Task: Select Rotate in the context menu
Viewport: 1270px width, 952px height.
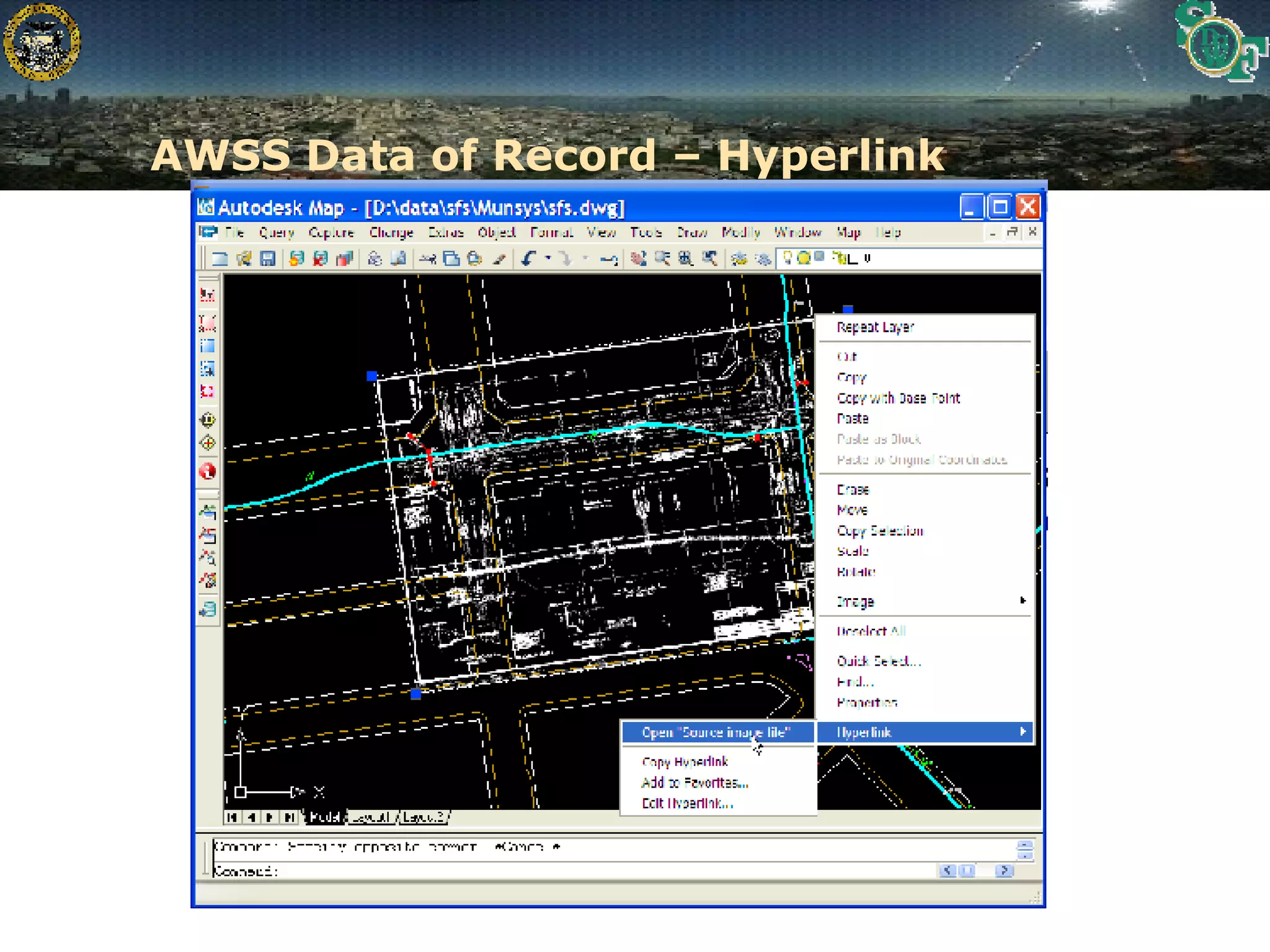Action: coord(856,571)
